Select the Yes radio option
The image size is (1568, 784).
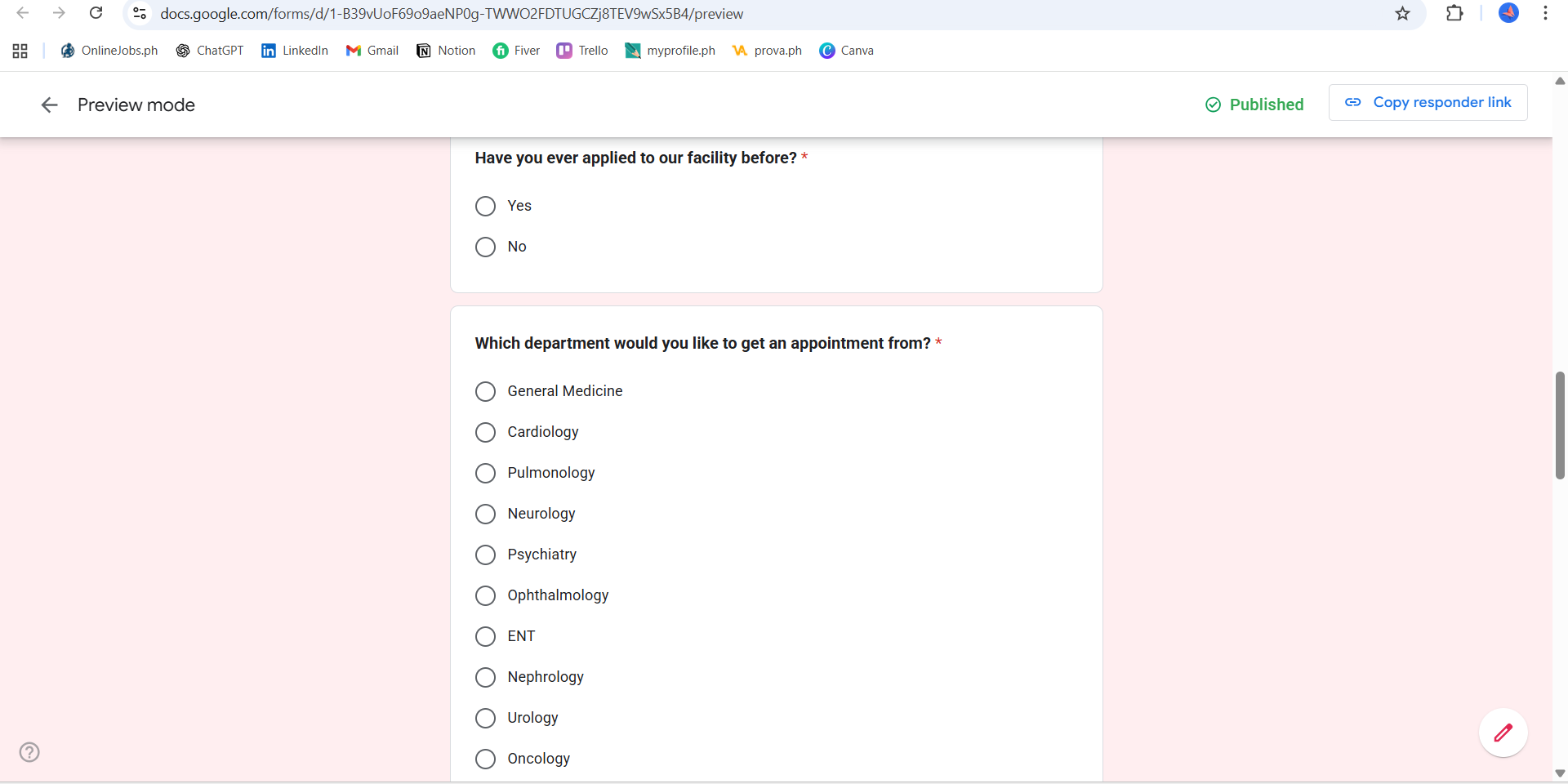pos(485,206)
